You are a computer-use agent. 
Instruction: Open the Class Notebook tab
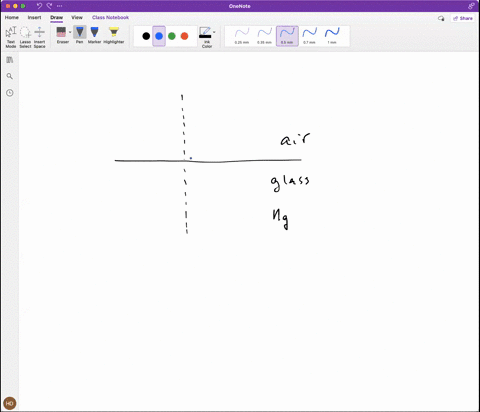tap(110, 17)
